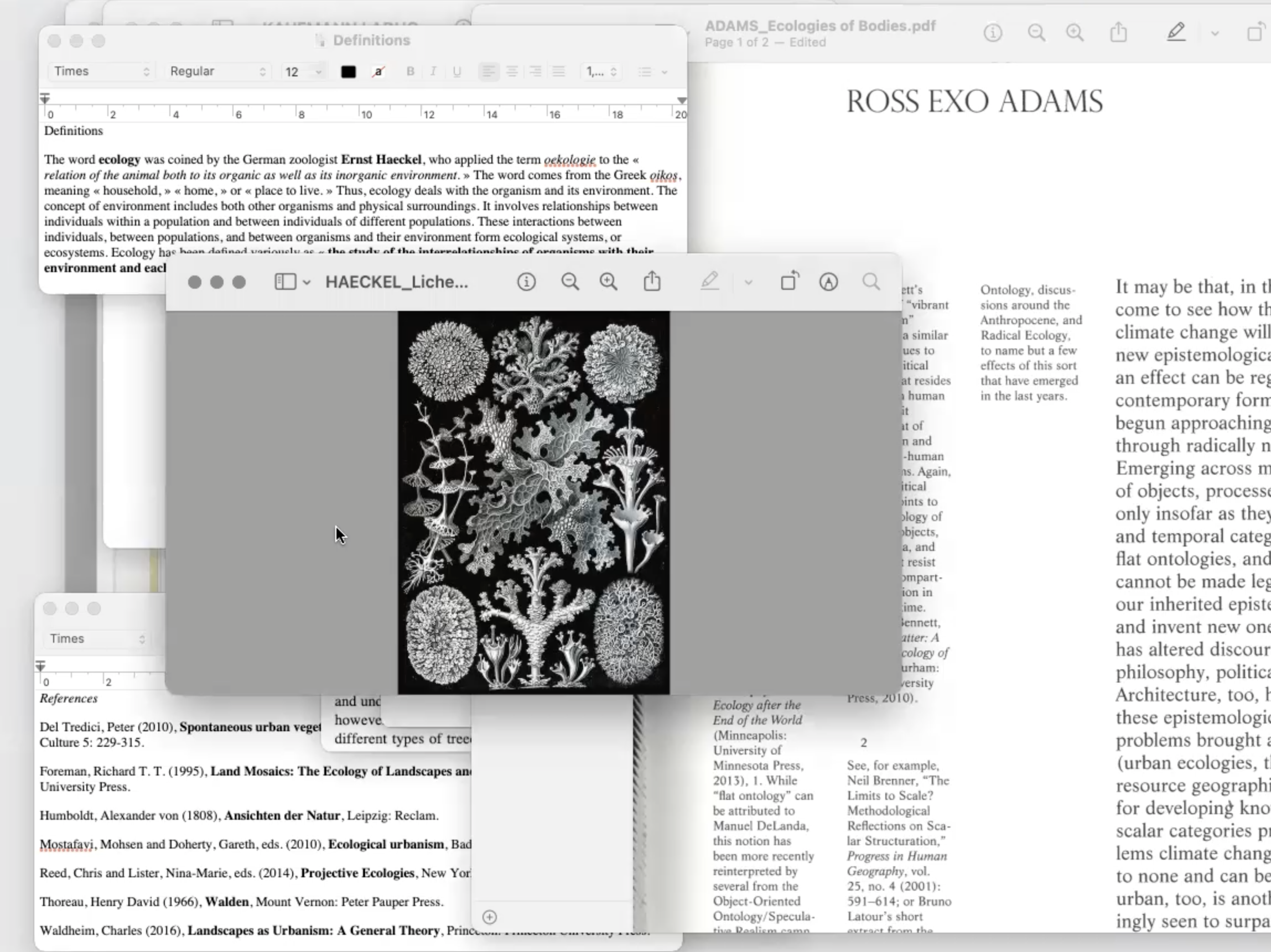Screen dimensions: 1271x952
Task: Toggle bold formatting in the Definitions document
Action: click(409, 71)
